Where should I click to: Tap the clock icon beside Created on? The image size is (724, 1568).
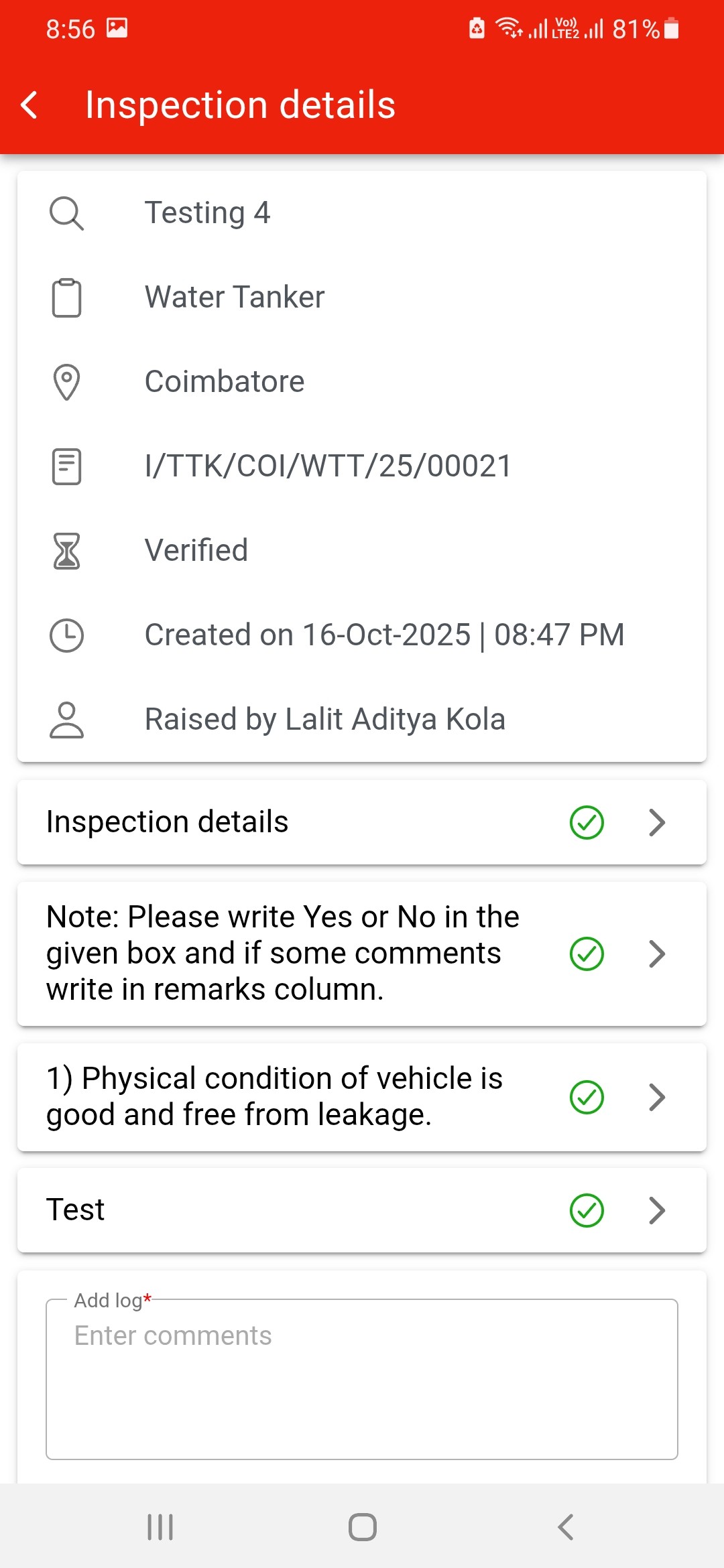[66, 635]
